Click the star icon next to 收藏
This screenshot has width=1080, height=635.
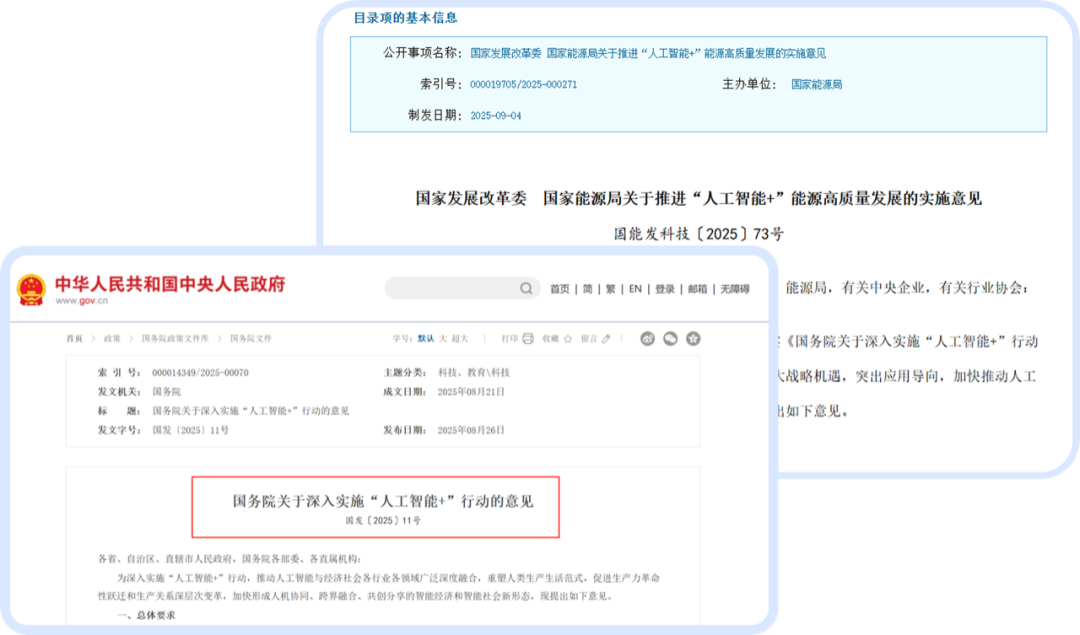click(x=568, y=339)
